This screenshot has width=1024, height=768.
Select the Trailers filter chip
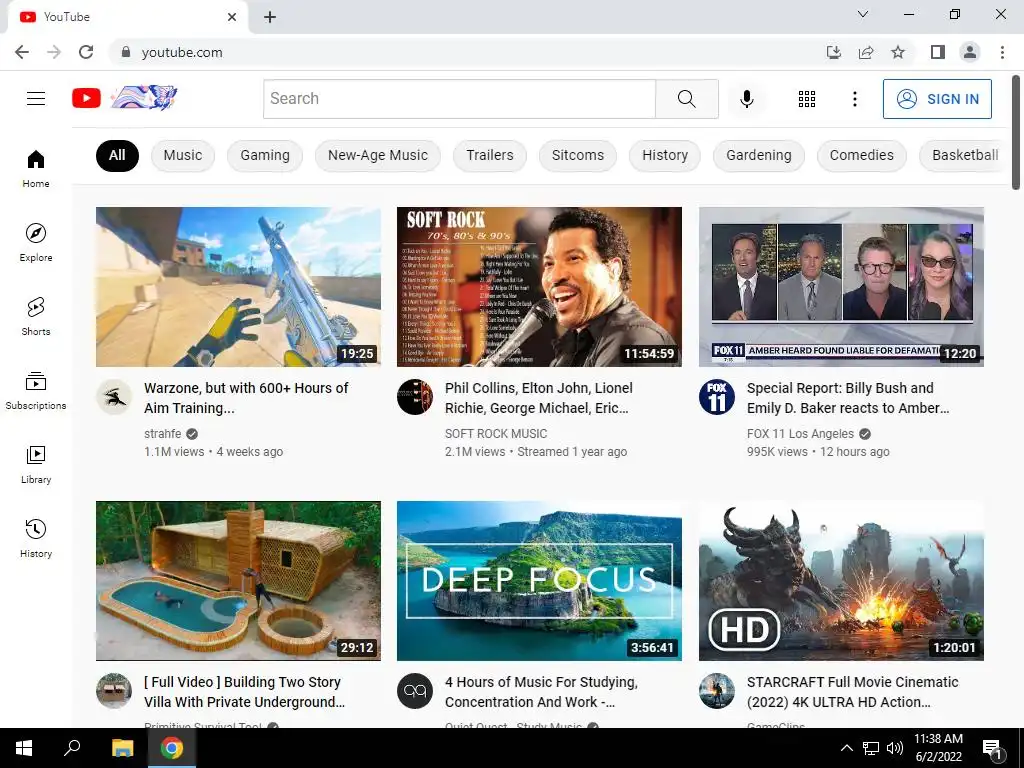pyautogui.click(x=490, y=155)
